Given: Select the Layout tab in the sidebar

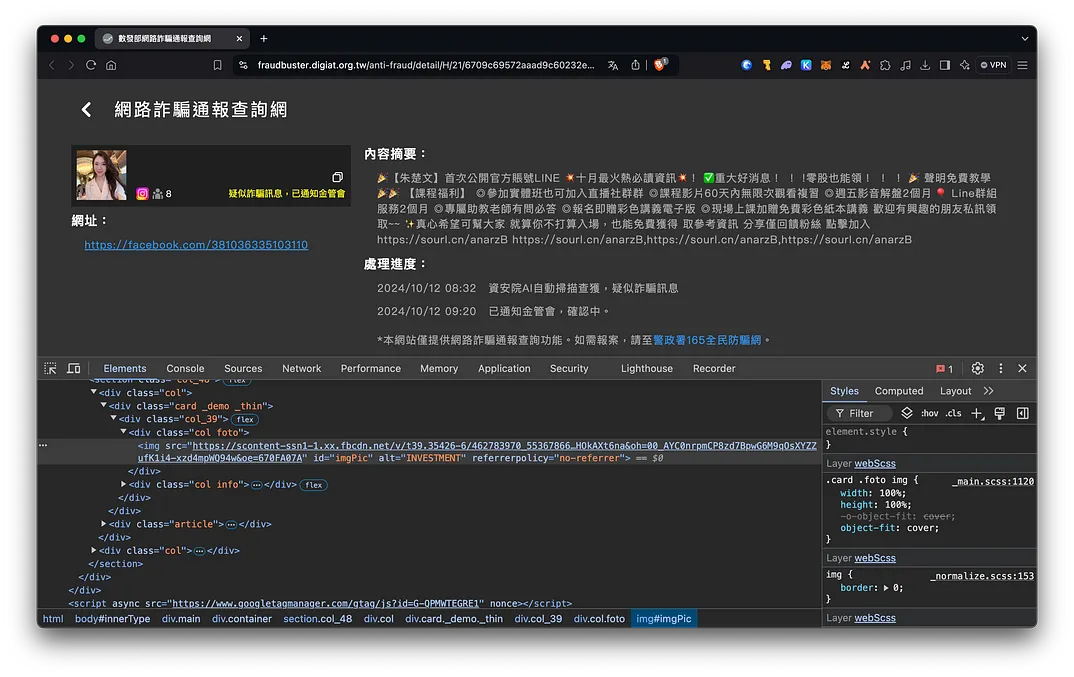Looking at the screenshot, I should pyautogui.click(x=956, y=391).
